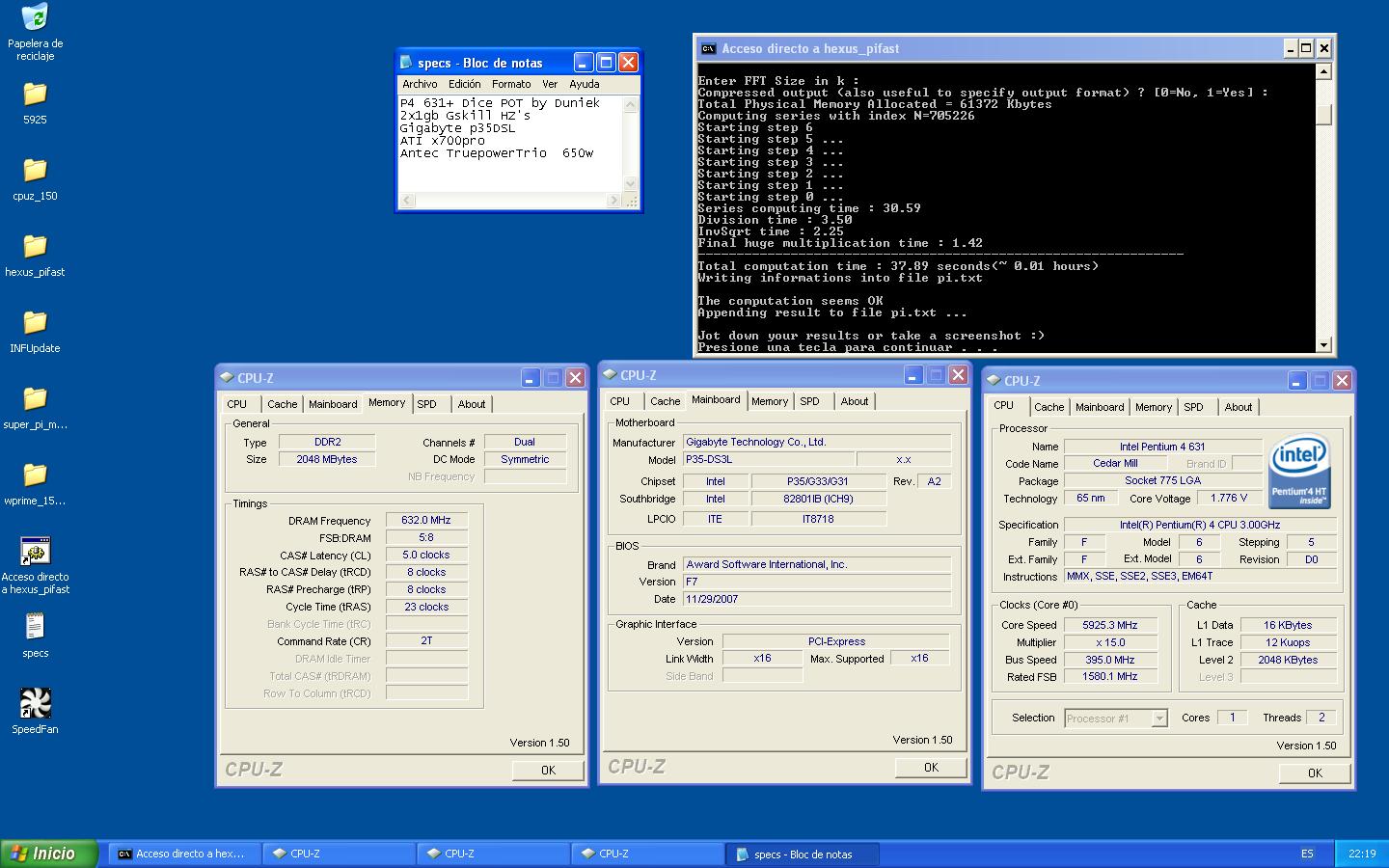Click Notepad vertical scrollbar up arrow

coord(631,104)
